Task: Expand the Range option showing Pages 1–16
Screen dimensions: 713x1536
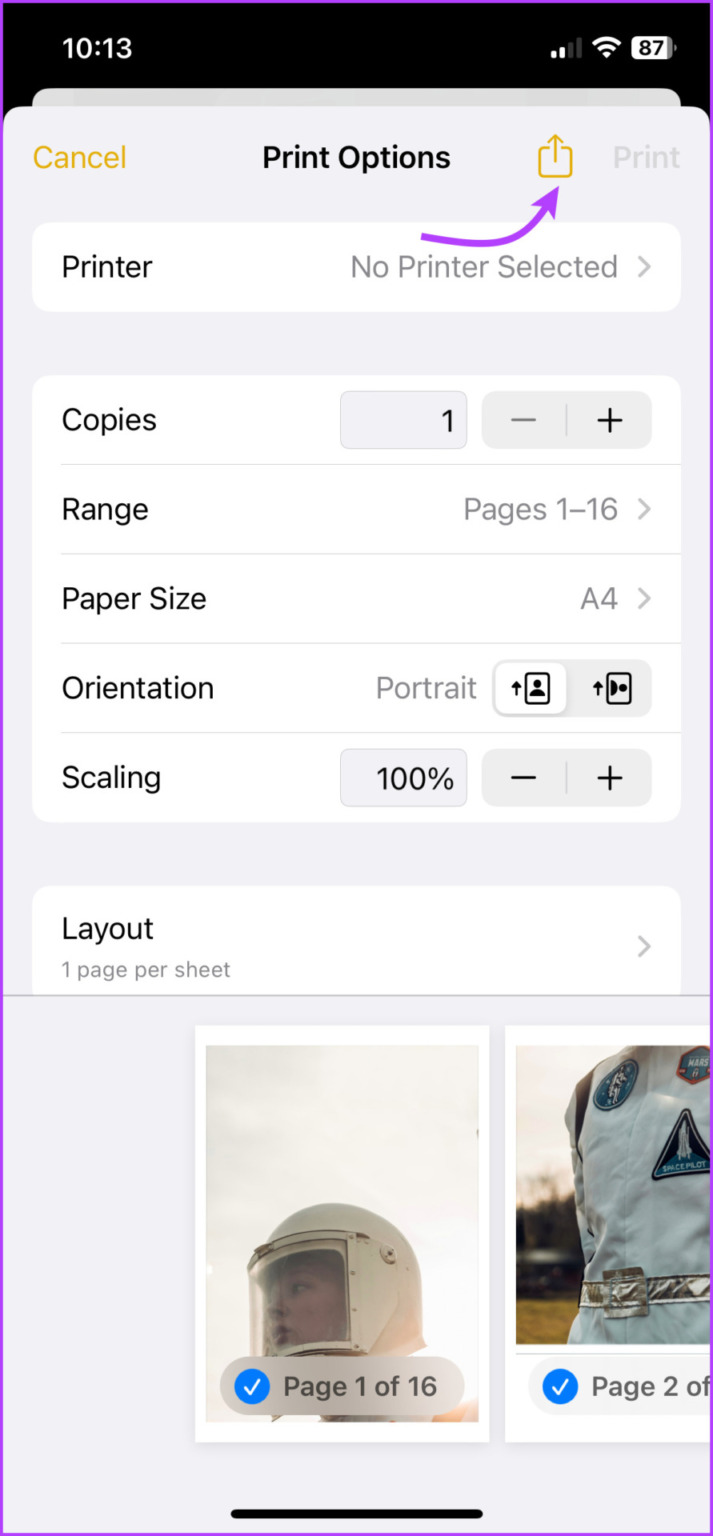Action: (356, 509)
